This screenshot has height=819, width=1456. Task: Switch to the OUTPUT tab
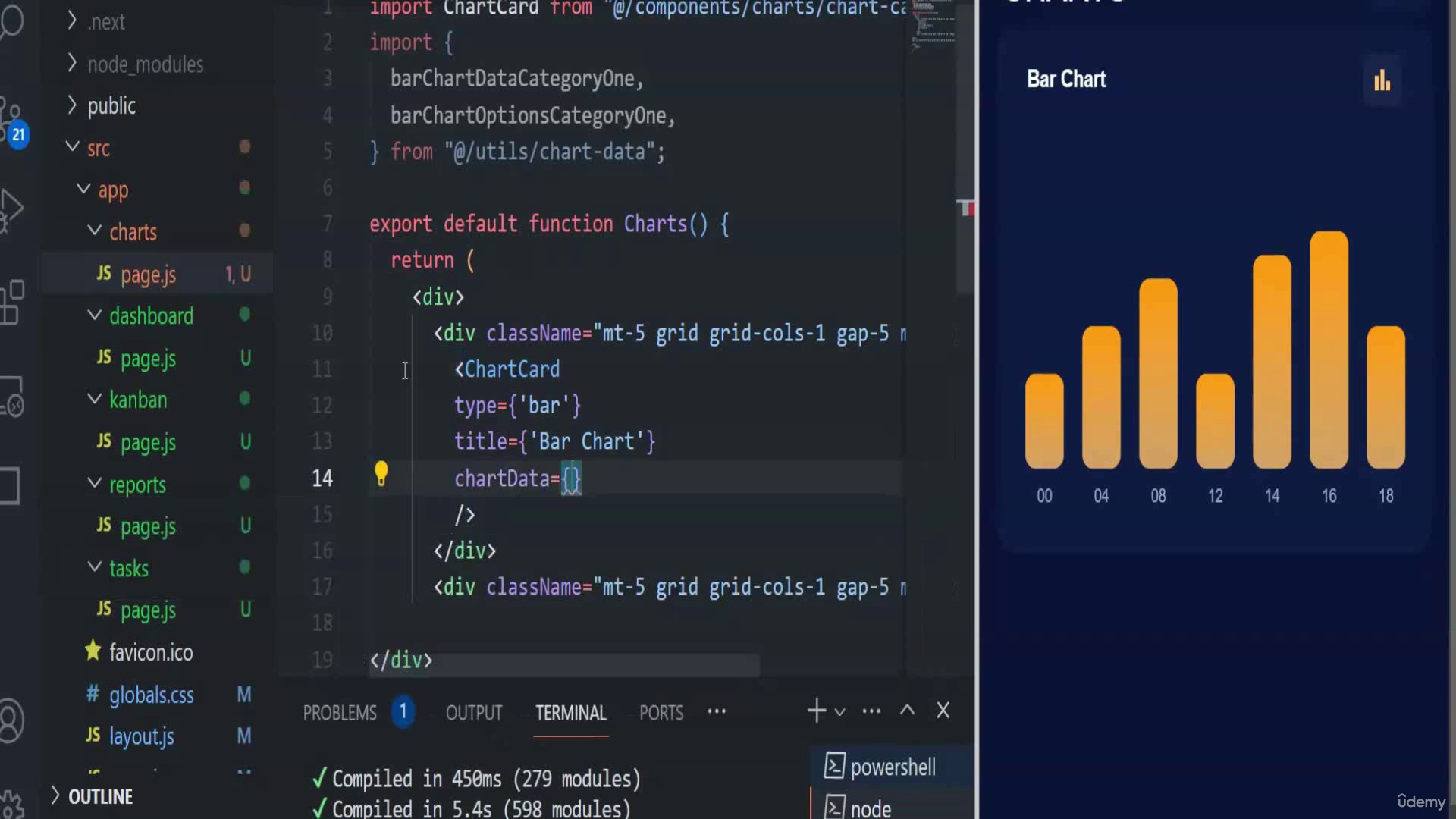(474, 713)
